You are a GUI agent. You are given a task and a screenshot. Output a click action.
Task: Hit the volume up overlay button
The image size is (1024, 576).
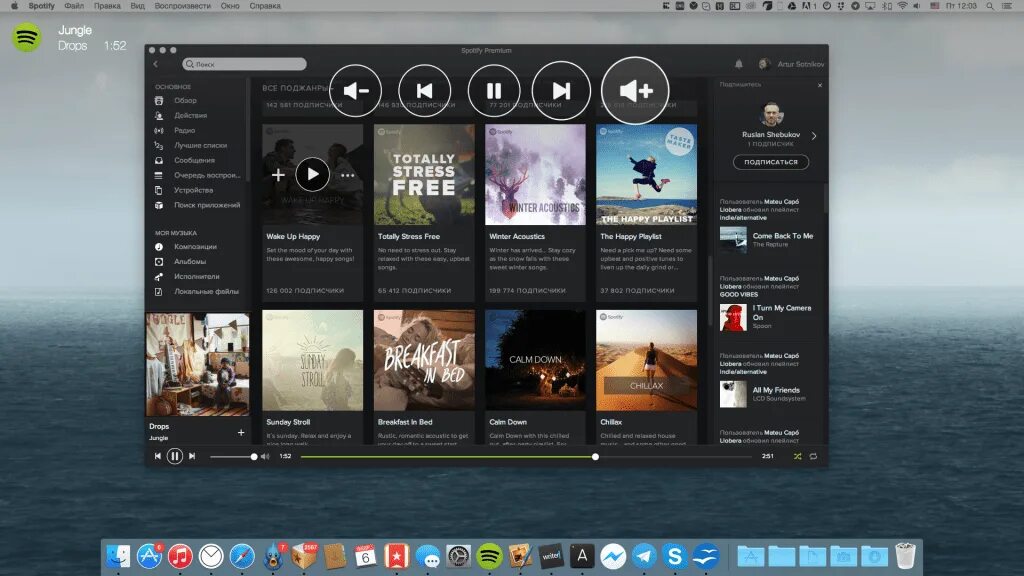click(635, 91)
